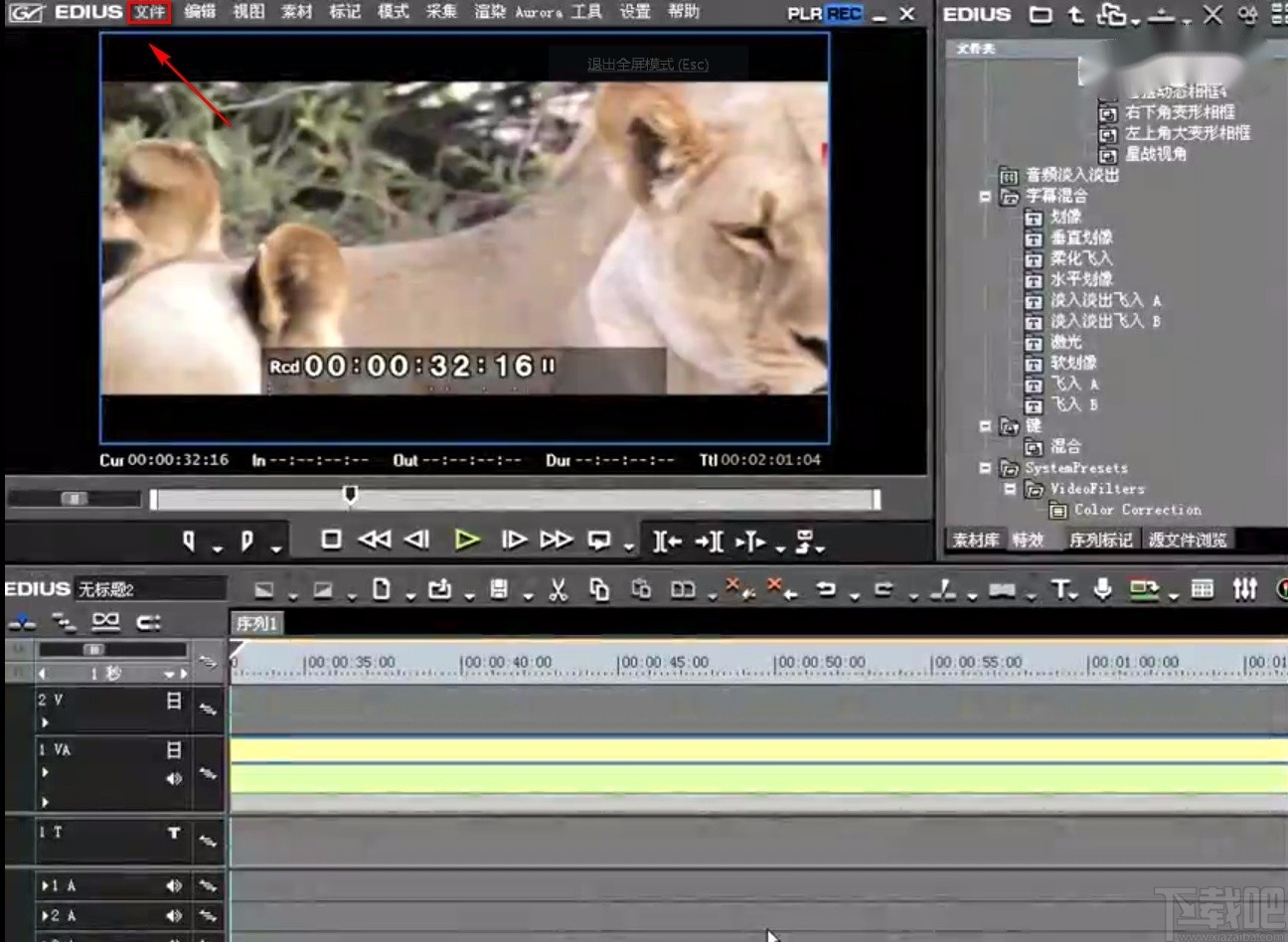The width and height of the screenshot is (1288, 942).
Task: Click the 00:00:45:00 mark on timeline ruler
Action: (x=663, y=663)
